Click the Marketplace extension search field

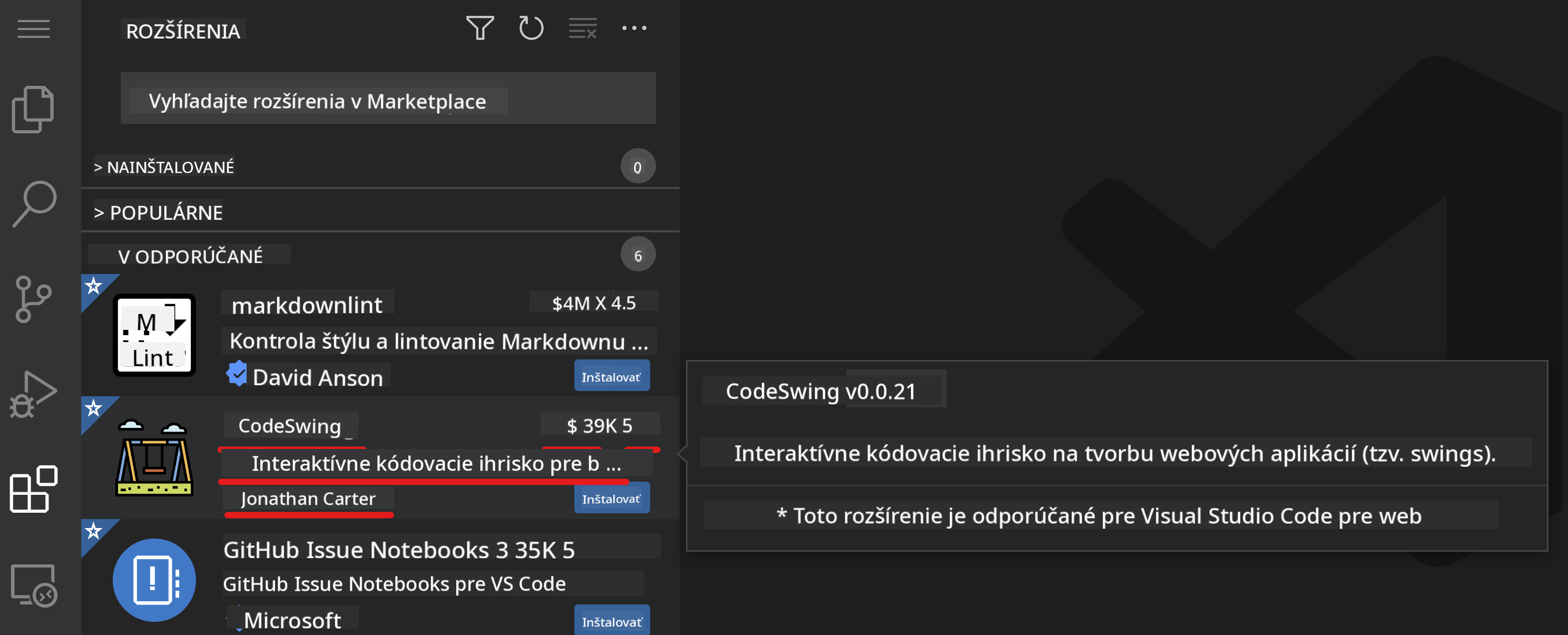coord(387,99)
